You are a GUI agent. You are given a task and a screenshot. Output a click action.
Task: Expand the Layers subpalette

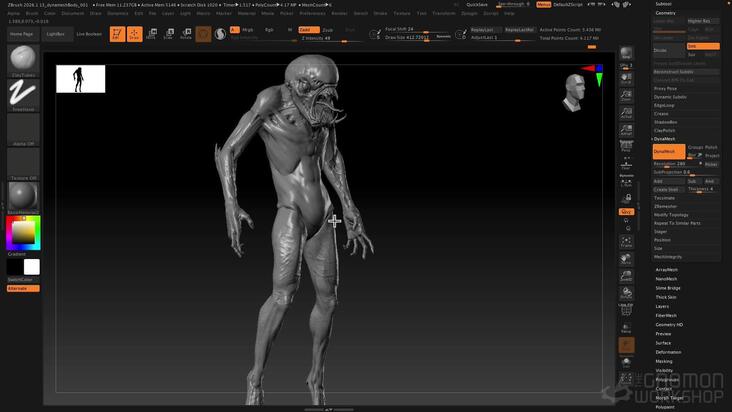point(662,306)
